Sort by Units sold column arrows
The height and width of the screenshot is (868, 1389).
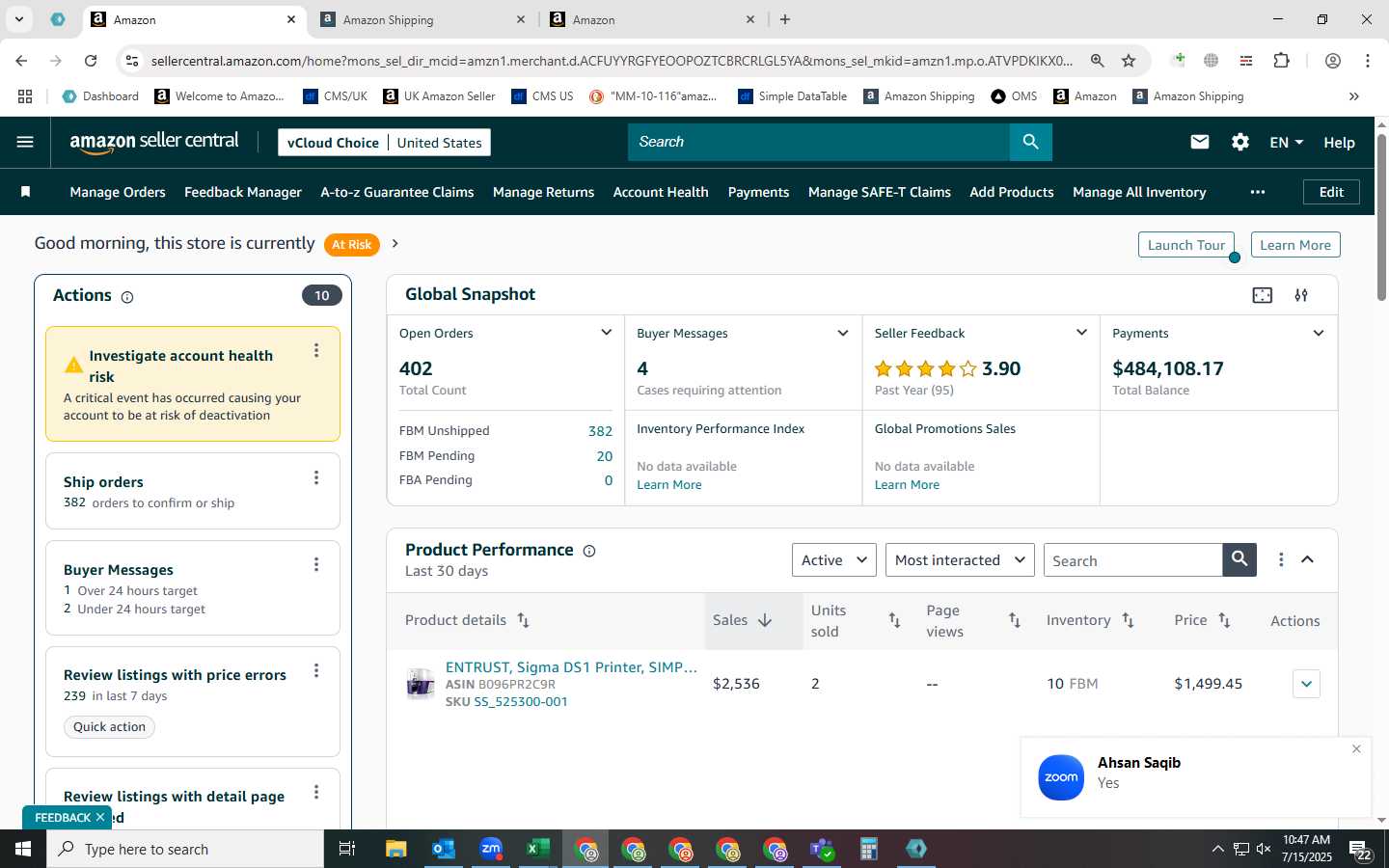pos(894,620)
